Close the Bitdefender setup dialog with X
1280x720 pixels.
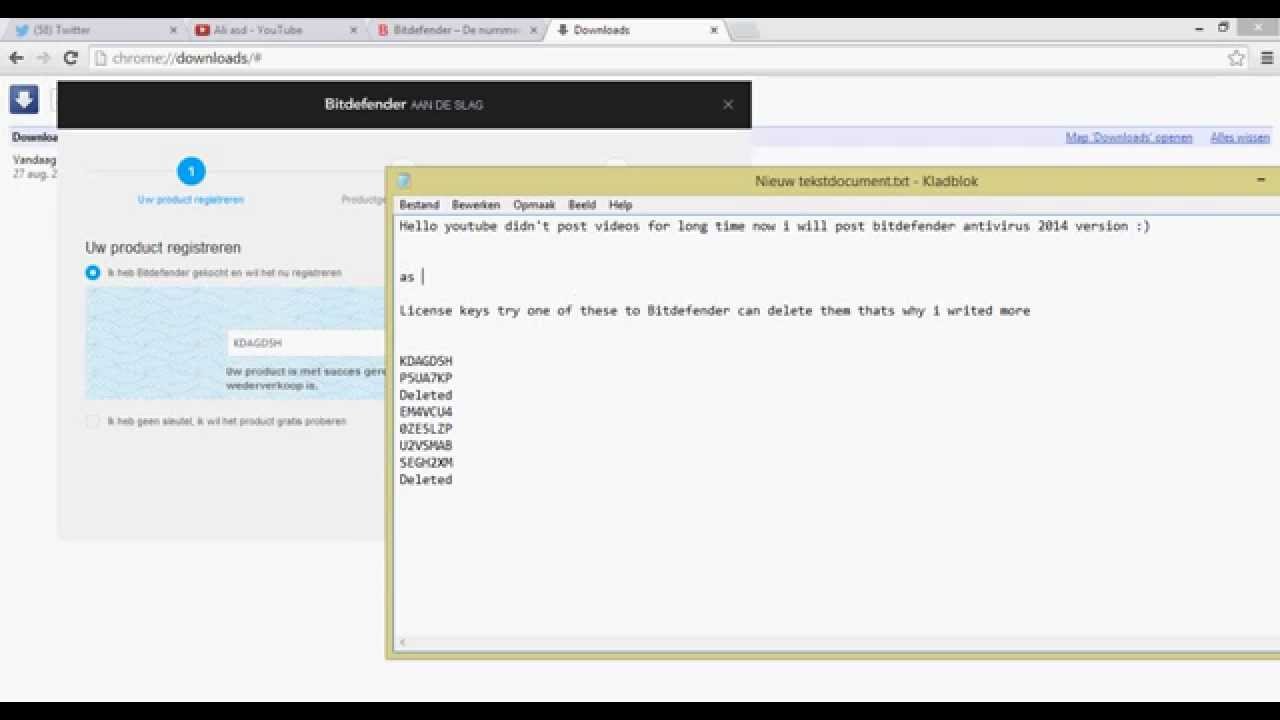[728, 104]
